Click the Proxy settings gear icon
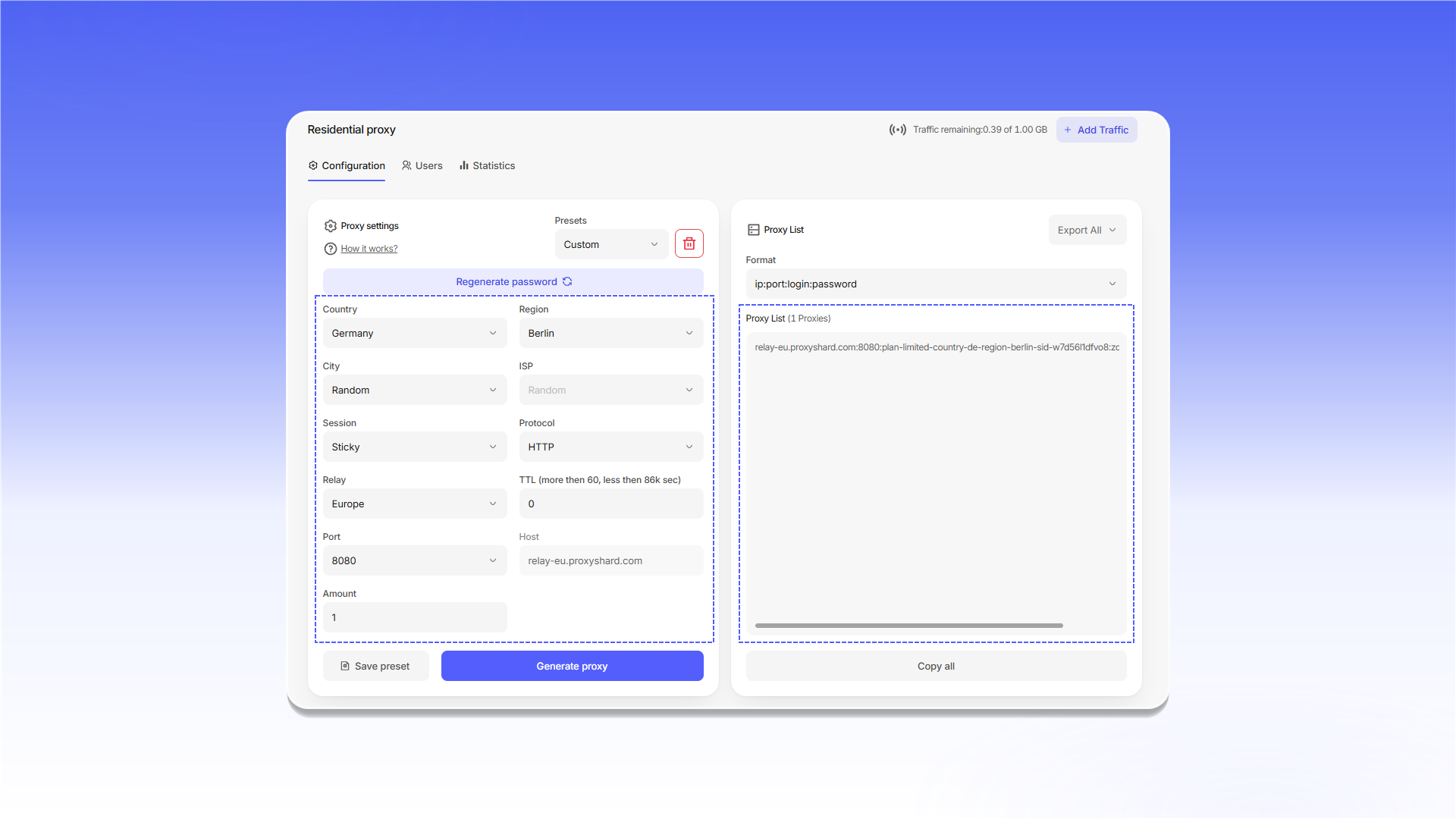This screenshot has width=1456, height=819. click(331, 226)
